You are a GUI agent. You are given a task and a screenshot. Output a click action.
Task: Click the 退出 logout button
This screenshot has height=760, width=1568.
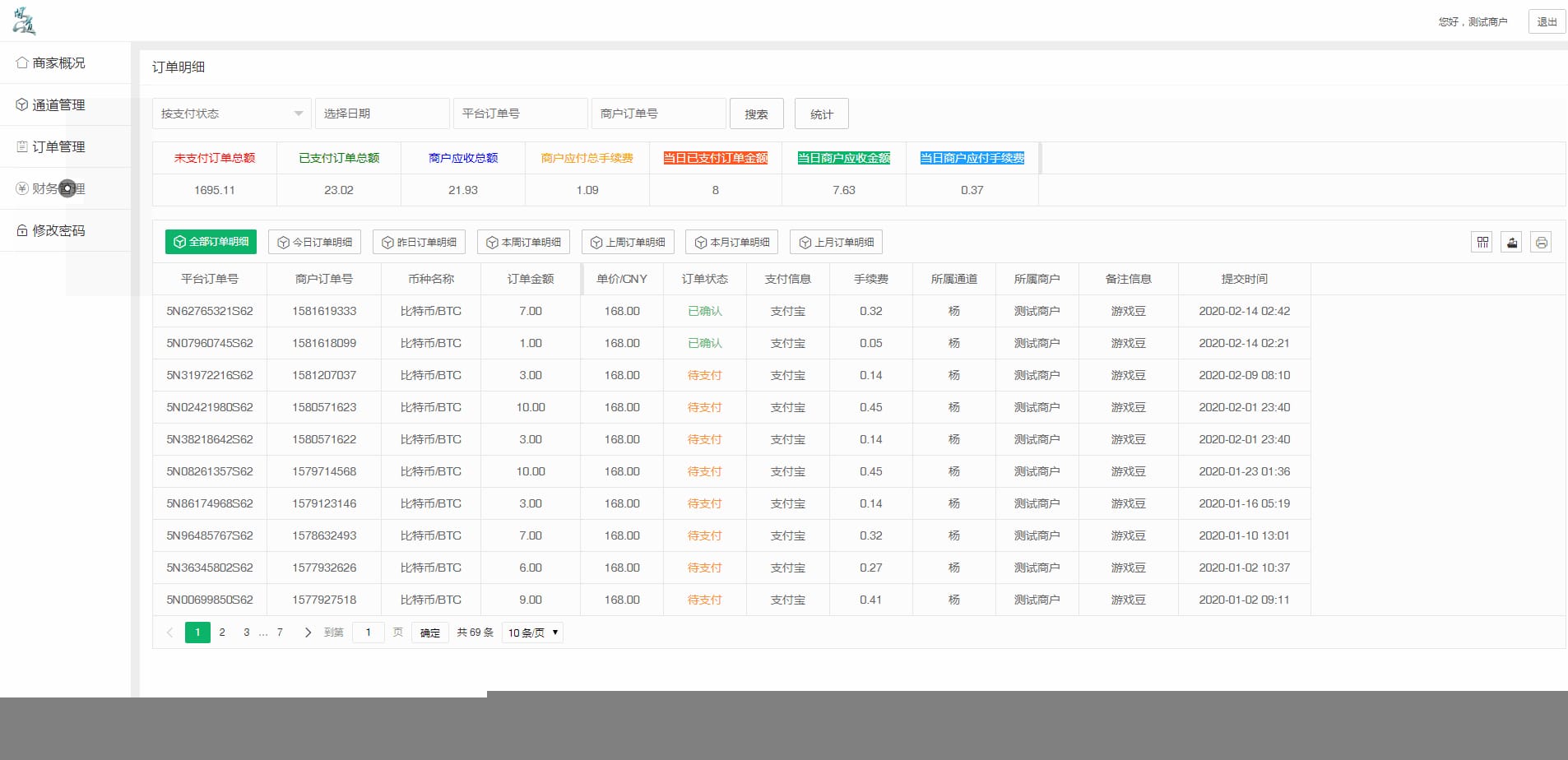(1546, 21)
